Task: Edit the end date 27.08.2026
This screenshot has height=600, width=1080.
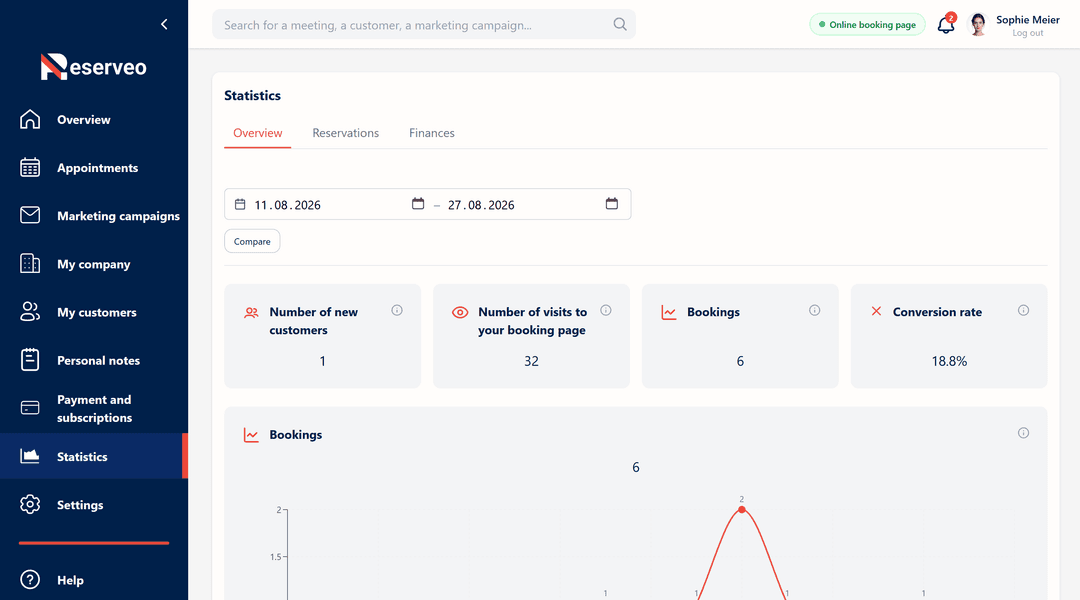Action: tap(481, 205)
